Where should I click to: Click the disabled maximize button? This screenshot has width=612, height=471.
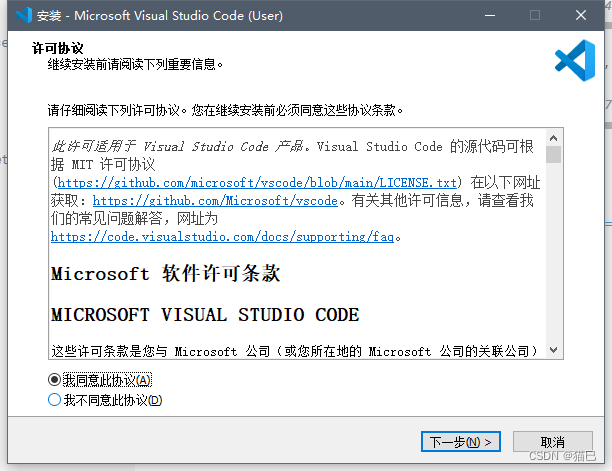(x=535, y=16)
